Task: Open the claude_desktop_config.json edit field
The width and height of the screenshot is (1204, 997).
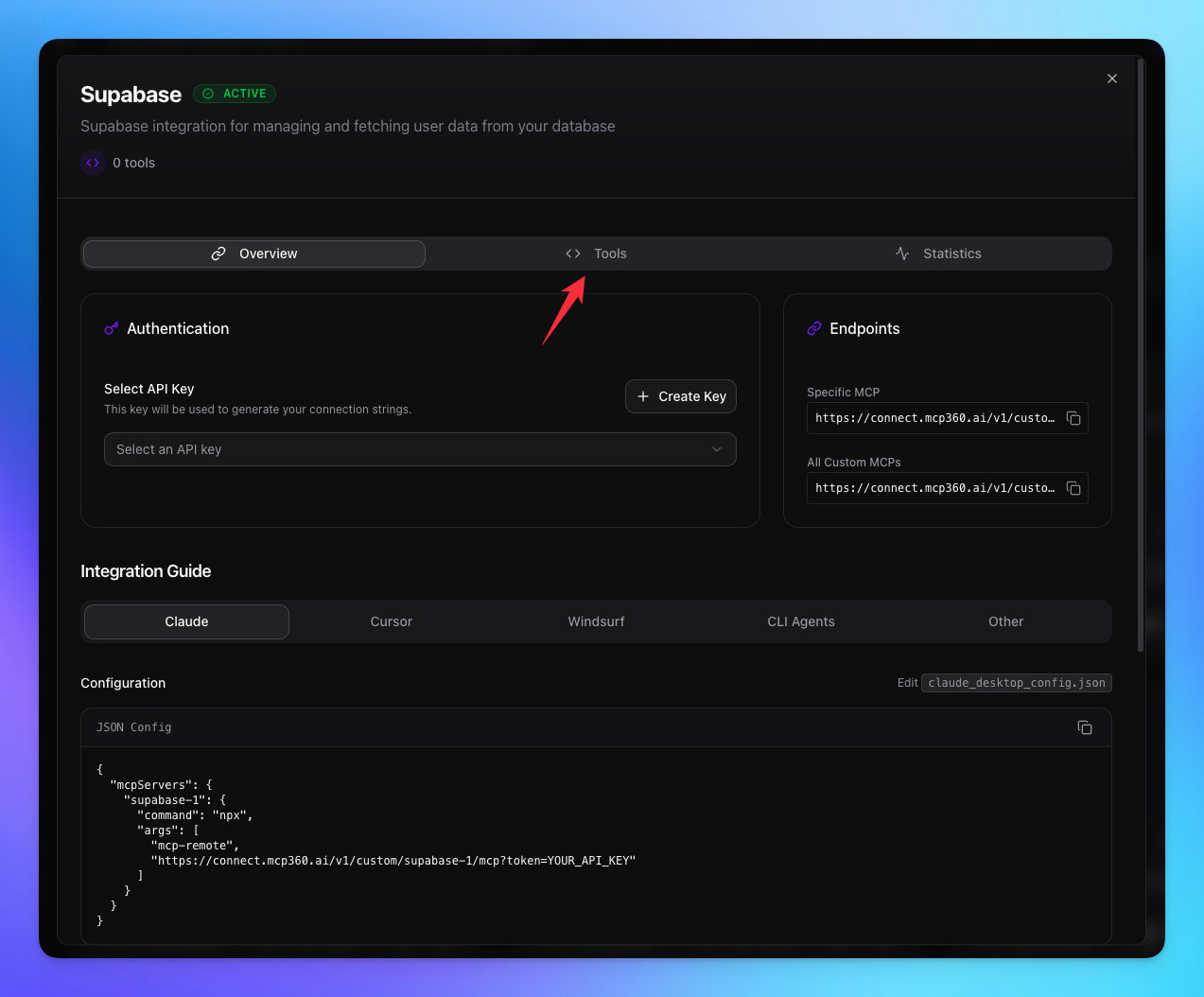Action: pyautogui.click(x=1016, y=682)
